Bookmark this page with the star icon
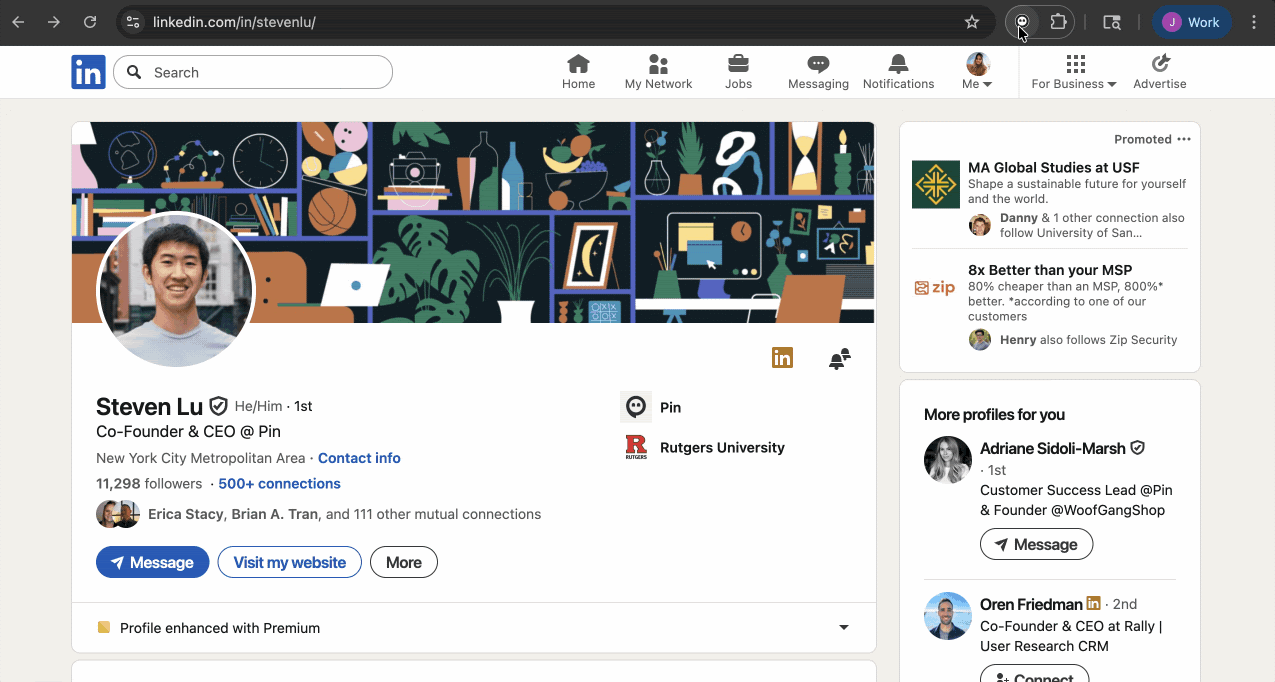The image size is (1275, 682). point(971,22)
